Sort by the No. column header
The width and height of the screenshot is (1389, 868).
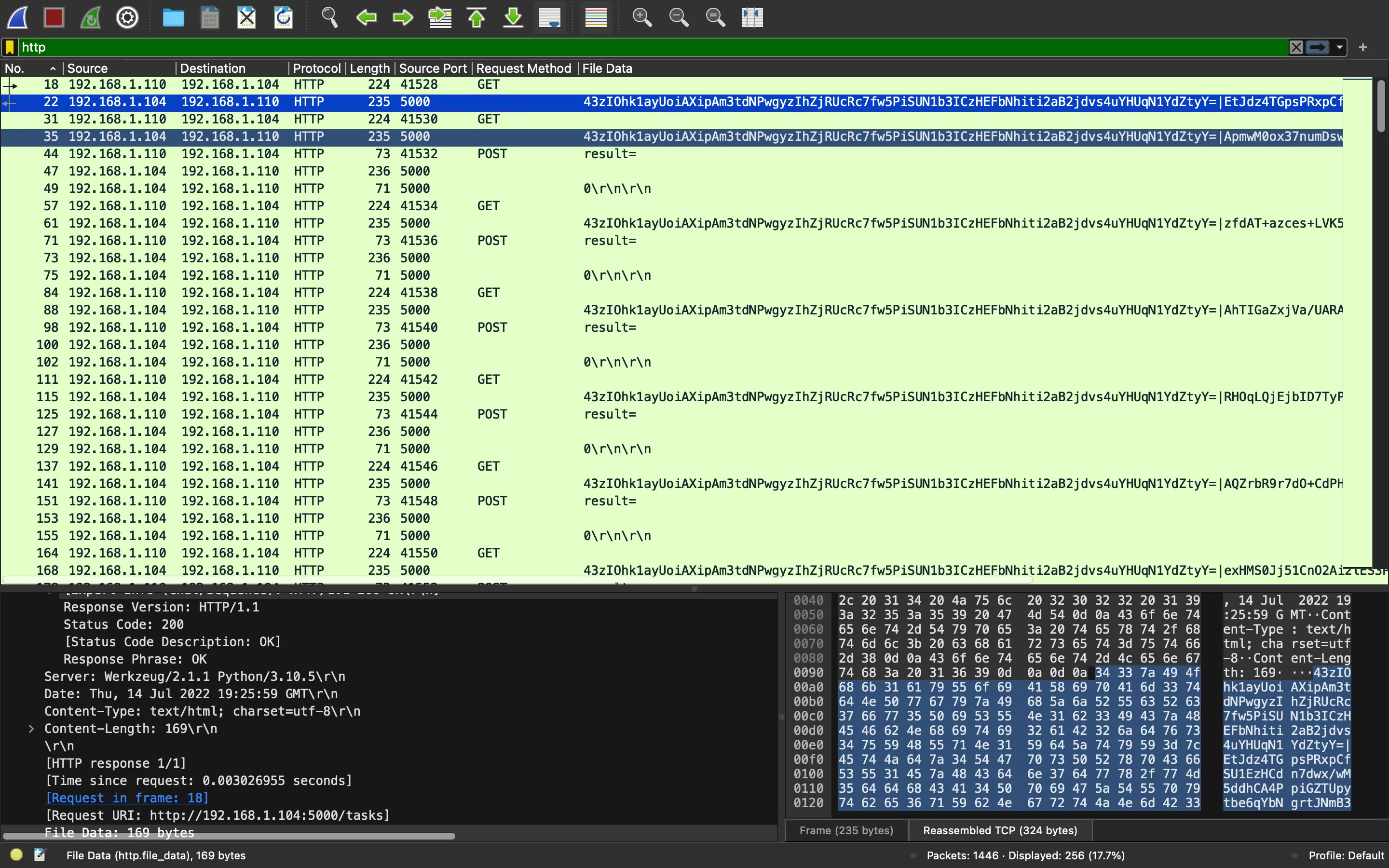point(30,68)
